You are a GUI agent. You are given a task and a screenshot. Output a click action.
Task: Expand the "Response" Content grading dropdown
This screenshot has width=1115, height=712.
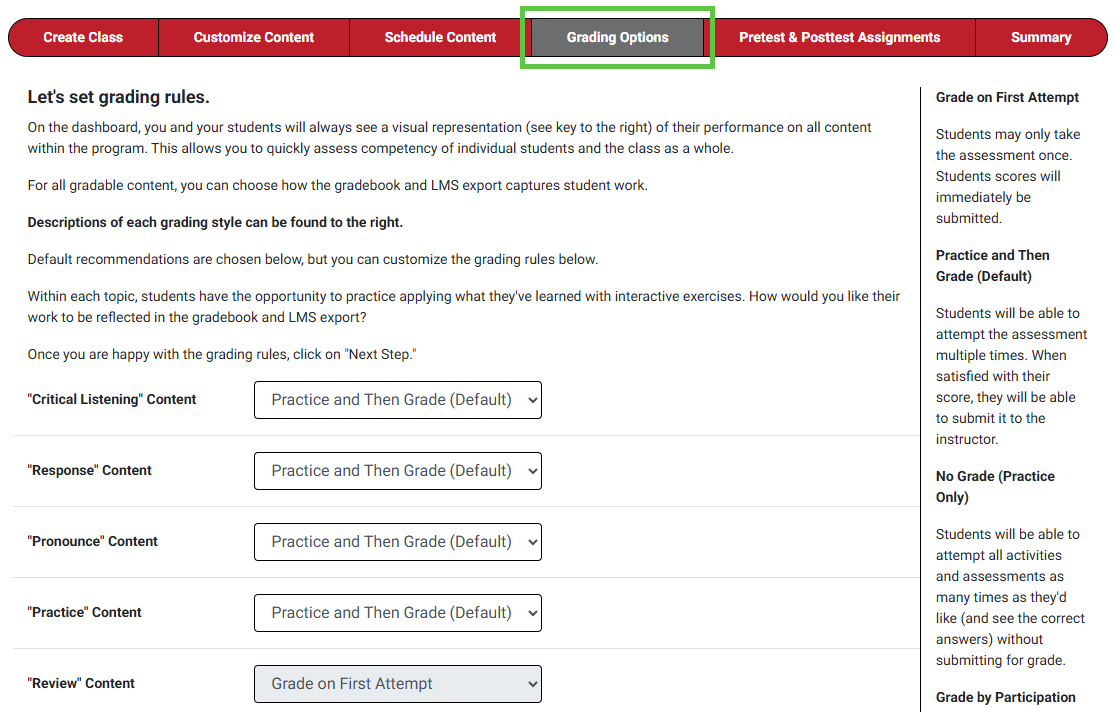click(x=398, y=471)
